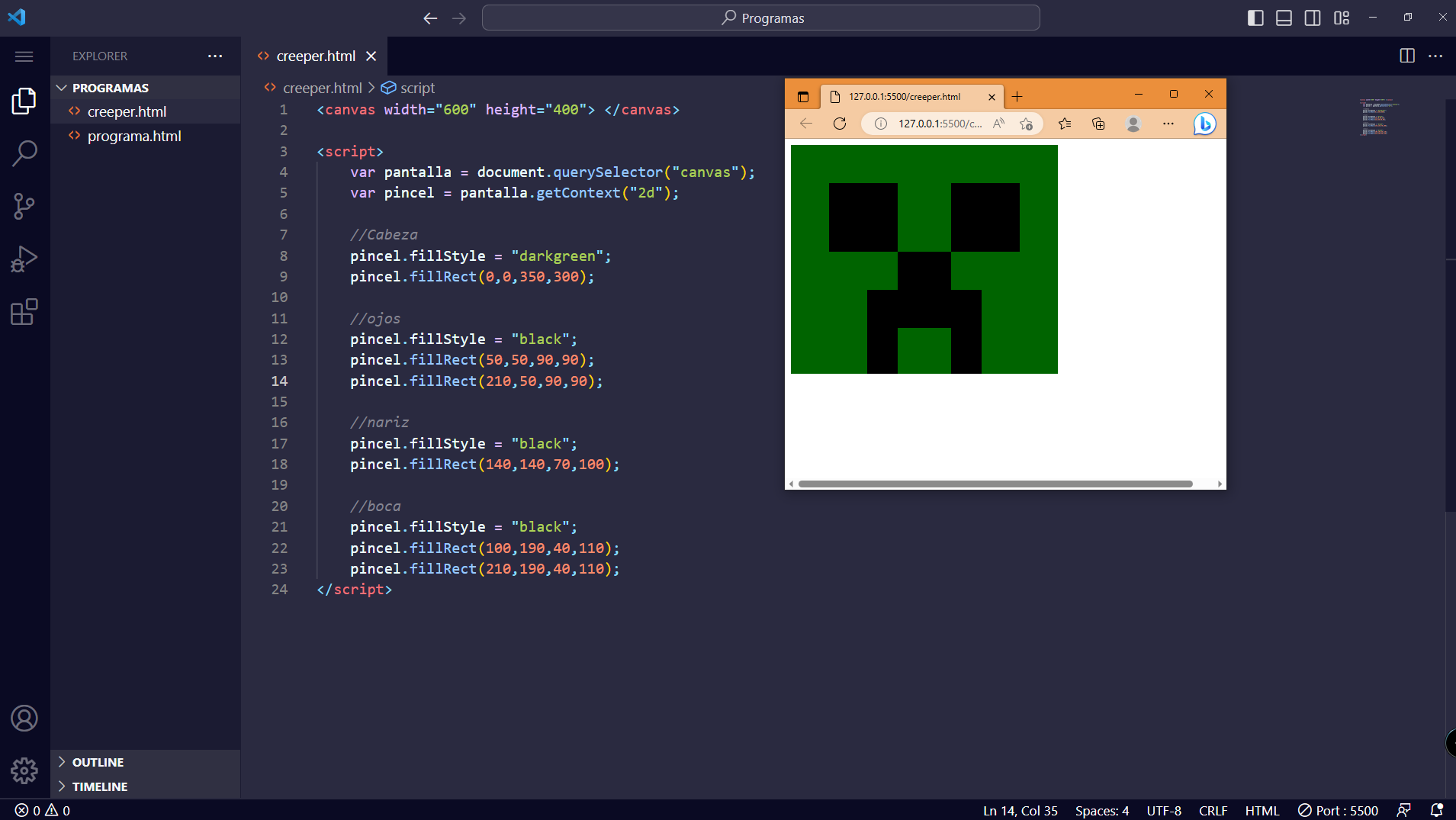This screenshot has width=1456, height=820.
Task: Click the //Cabeza comment in code
Action: click(384, 235)
